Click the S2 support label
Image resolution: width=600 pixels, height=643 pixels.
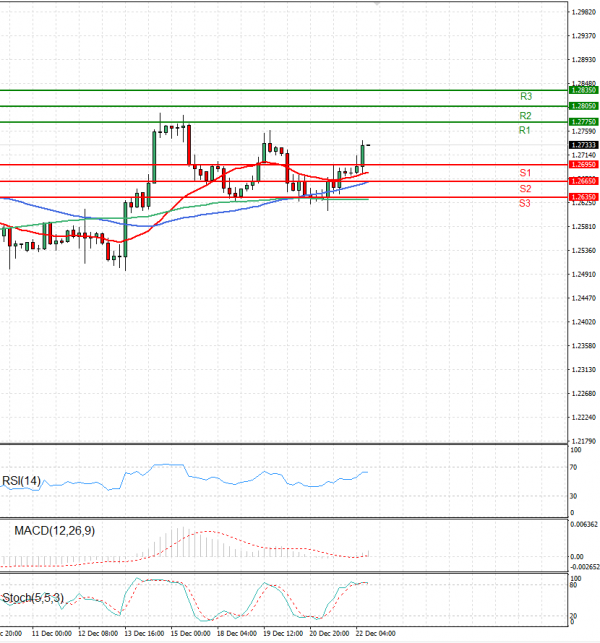tap(525, 189)
